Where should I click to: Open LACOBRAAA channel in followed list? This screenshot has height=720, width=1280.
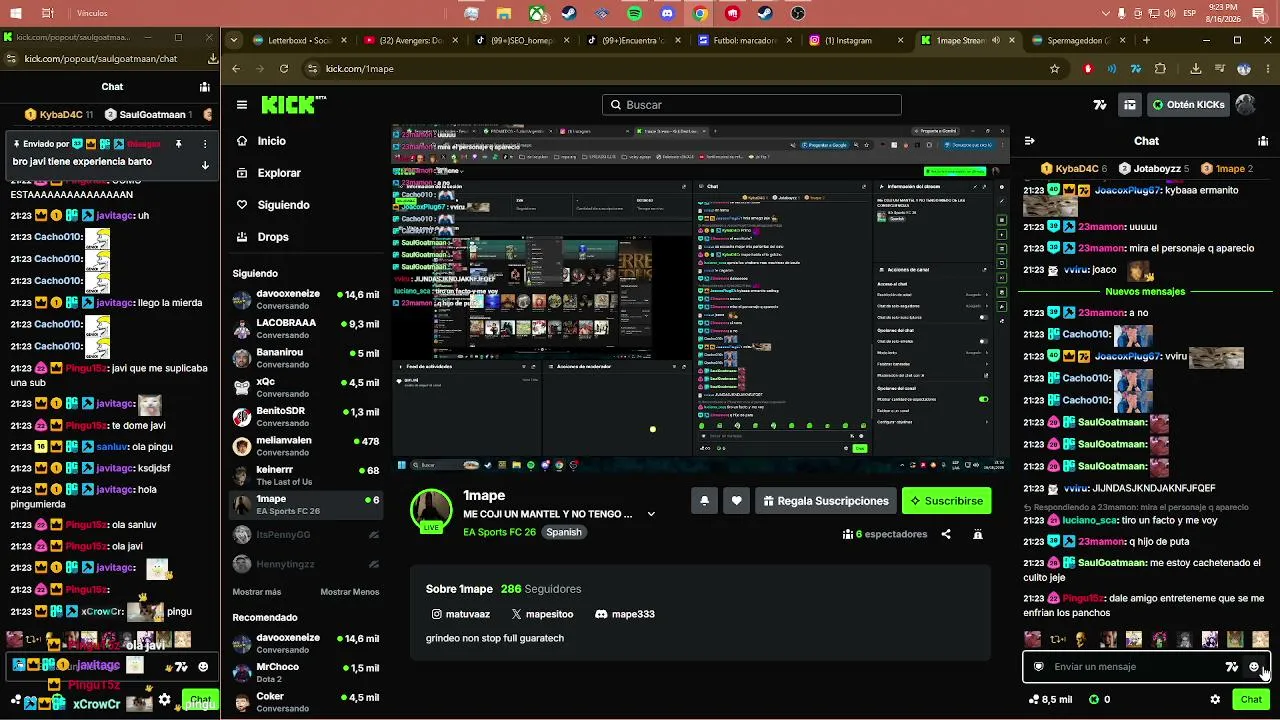[306, 329]
